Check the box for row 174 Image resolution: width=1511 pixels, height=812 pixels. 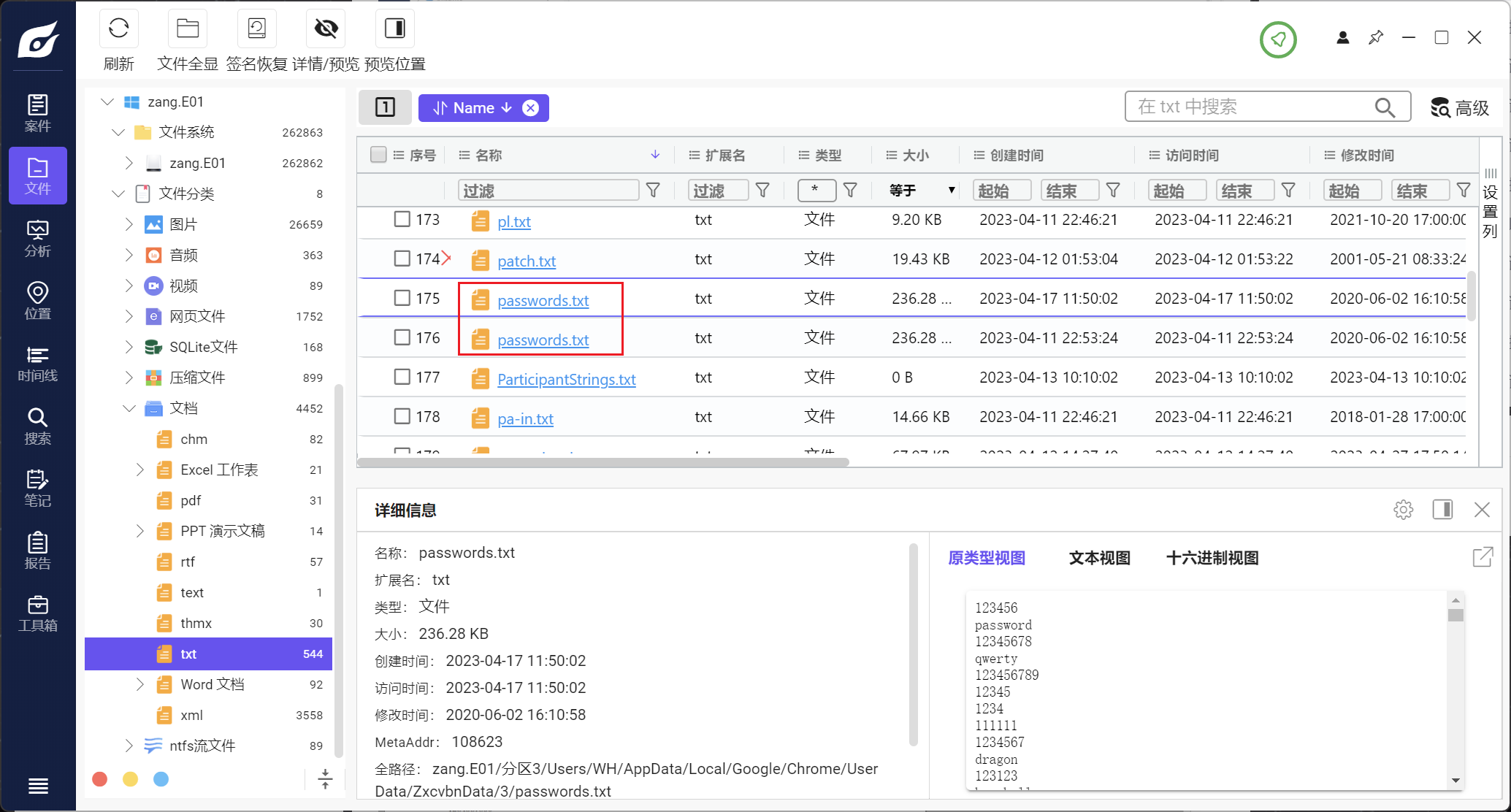(402, 258)
